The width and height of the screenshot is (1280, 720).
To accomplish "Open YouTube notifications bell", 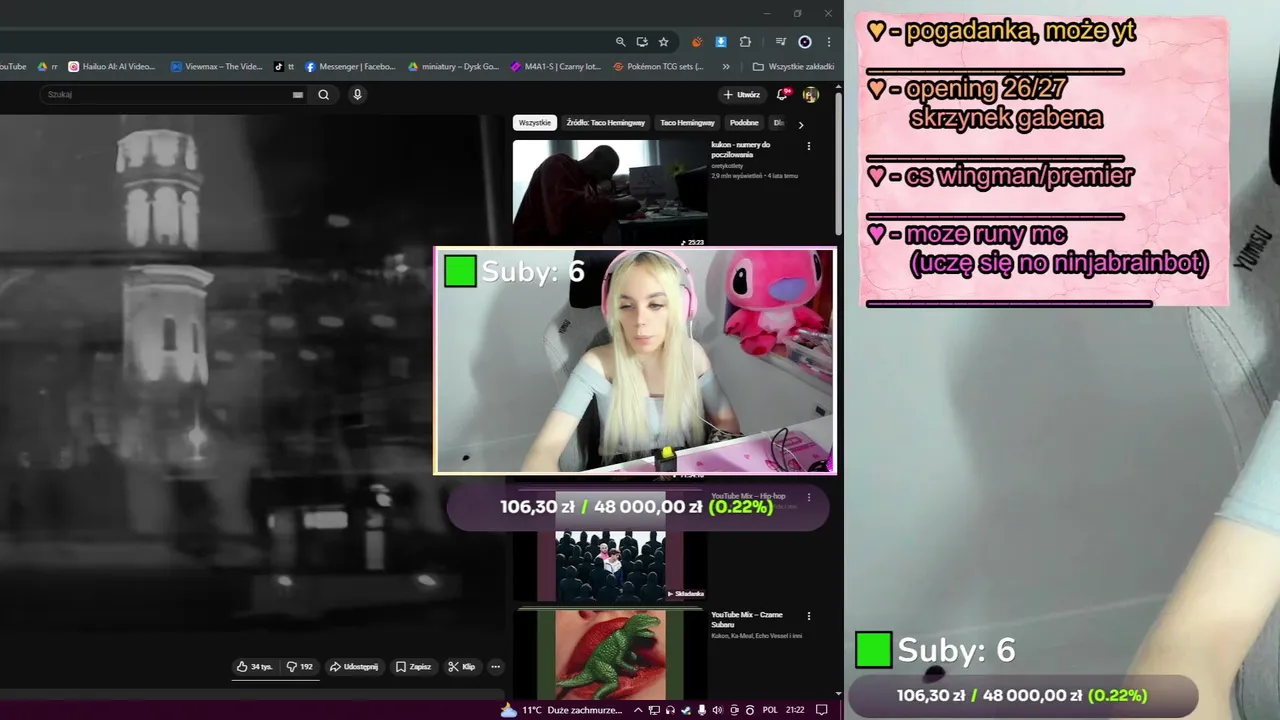I will click(x=784, y=95).
